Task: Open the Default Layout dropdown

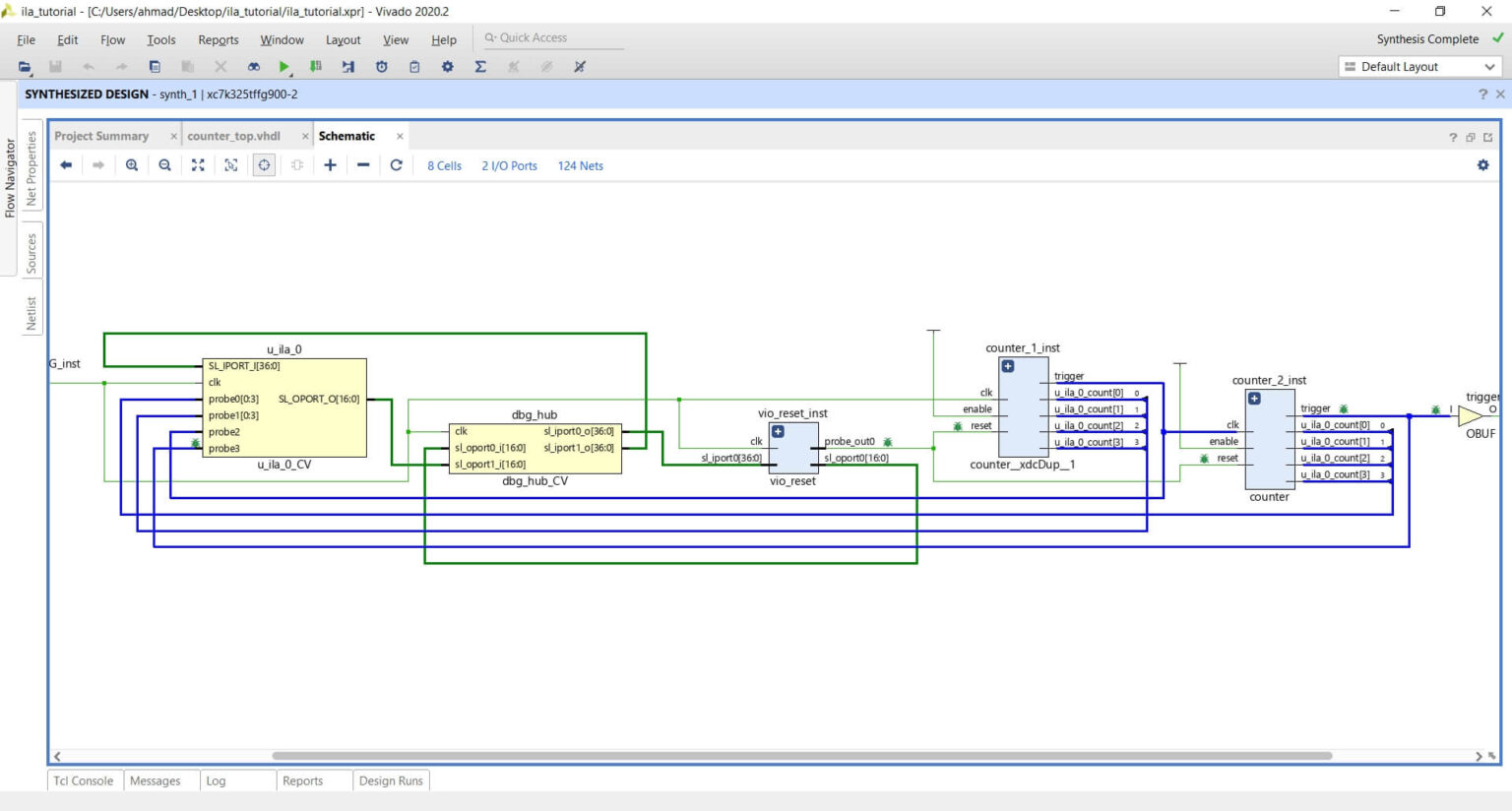Action: pos(1418,66)
